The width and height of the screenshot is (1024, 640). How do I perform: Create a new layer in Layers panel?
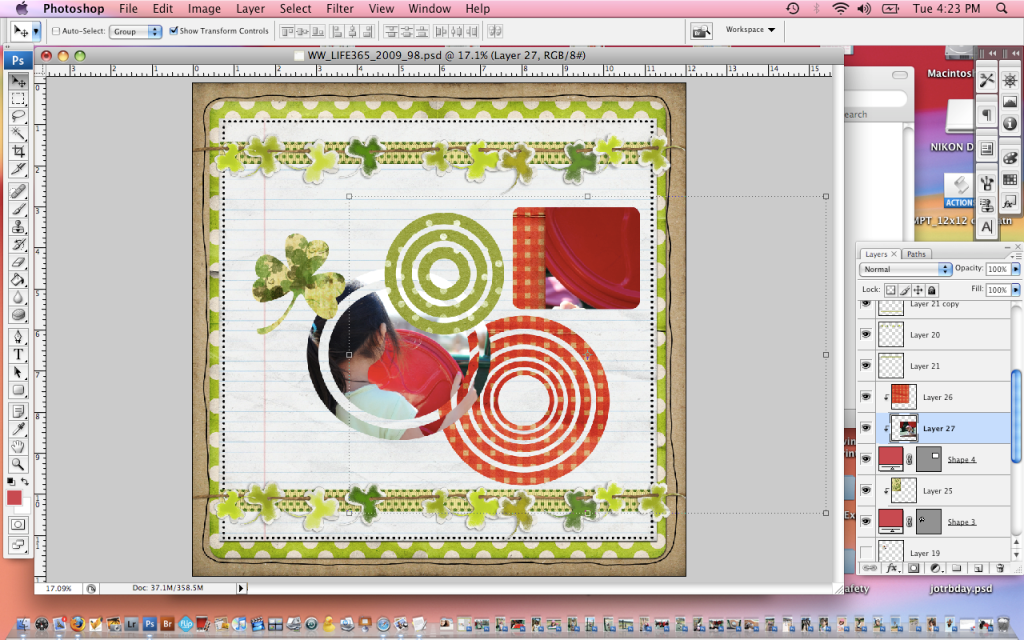coord(978,568)
